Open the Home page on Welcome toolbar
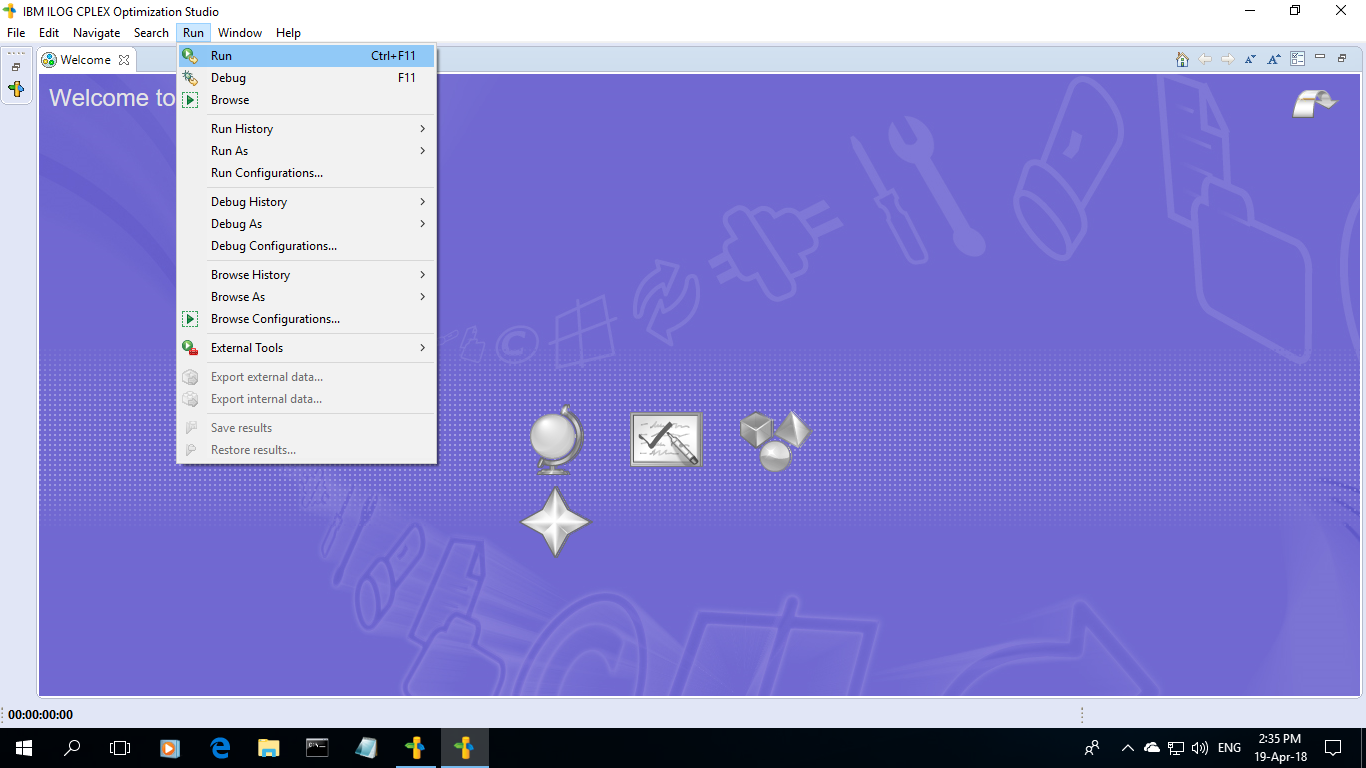1366x768 pixels. (1182, 59)
